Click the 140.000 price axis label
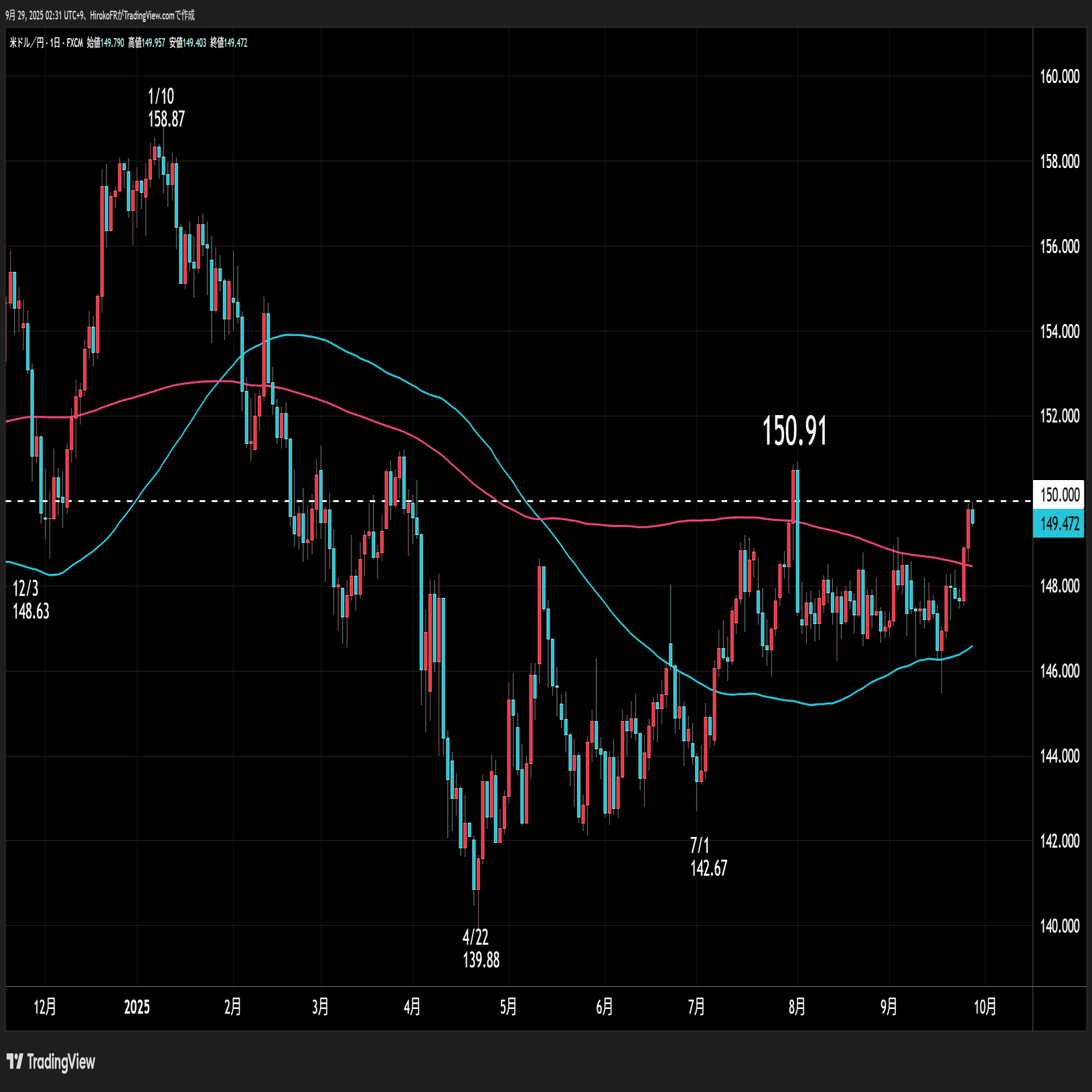The height and width of the screenshot is (1092, 1092). coord(1060,926)
